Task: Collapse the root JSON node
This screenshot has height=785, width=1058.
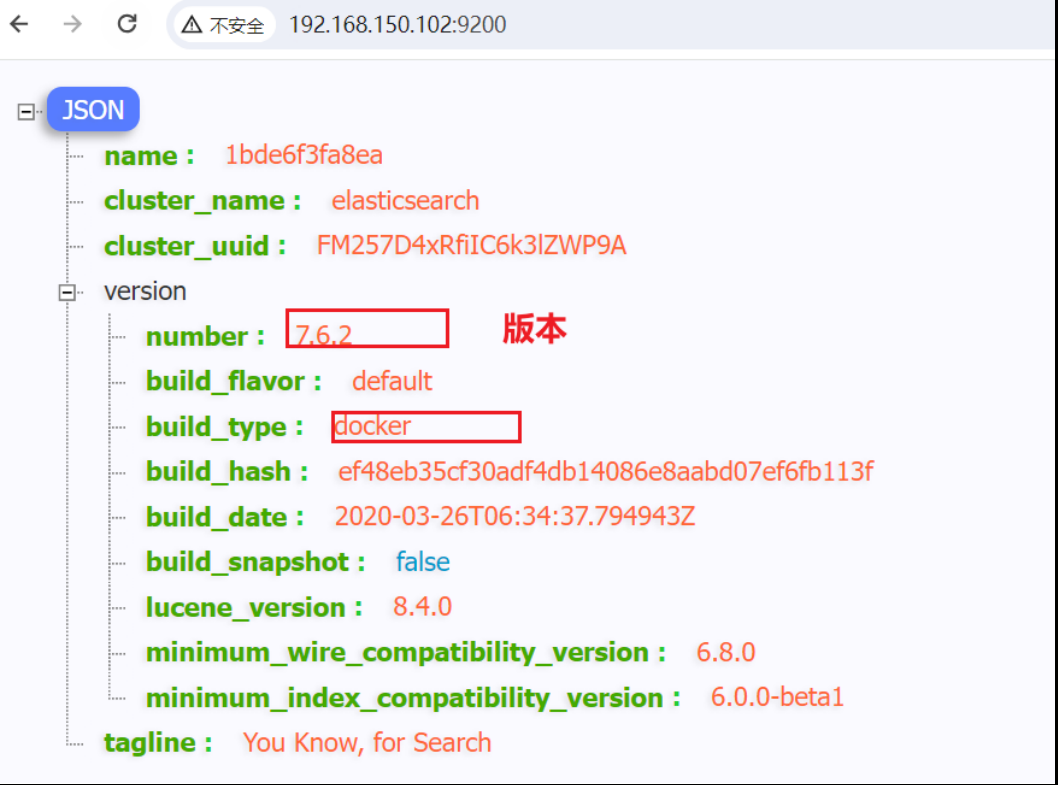Action: click(27, 111)
